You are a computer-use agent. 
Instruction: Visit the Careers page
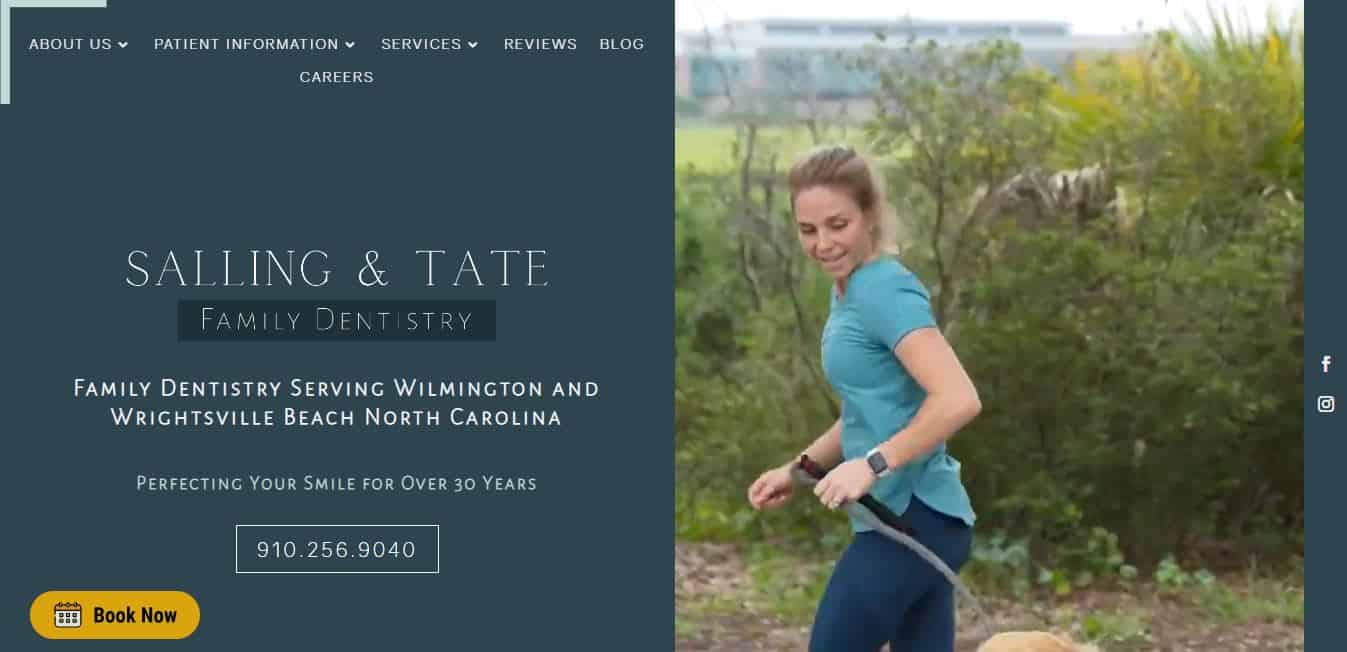[336, 77]
